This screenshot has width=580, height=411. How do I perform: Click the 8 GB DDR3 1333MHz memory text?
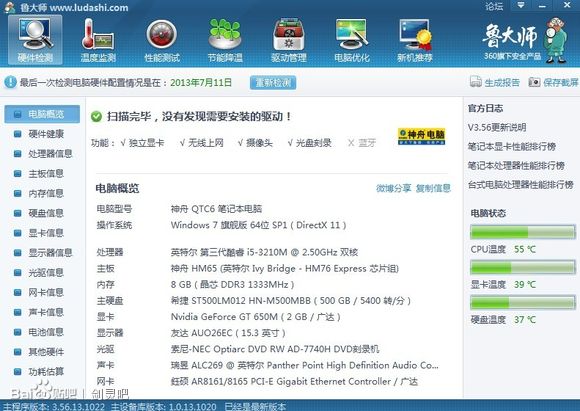point(232,284)
